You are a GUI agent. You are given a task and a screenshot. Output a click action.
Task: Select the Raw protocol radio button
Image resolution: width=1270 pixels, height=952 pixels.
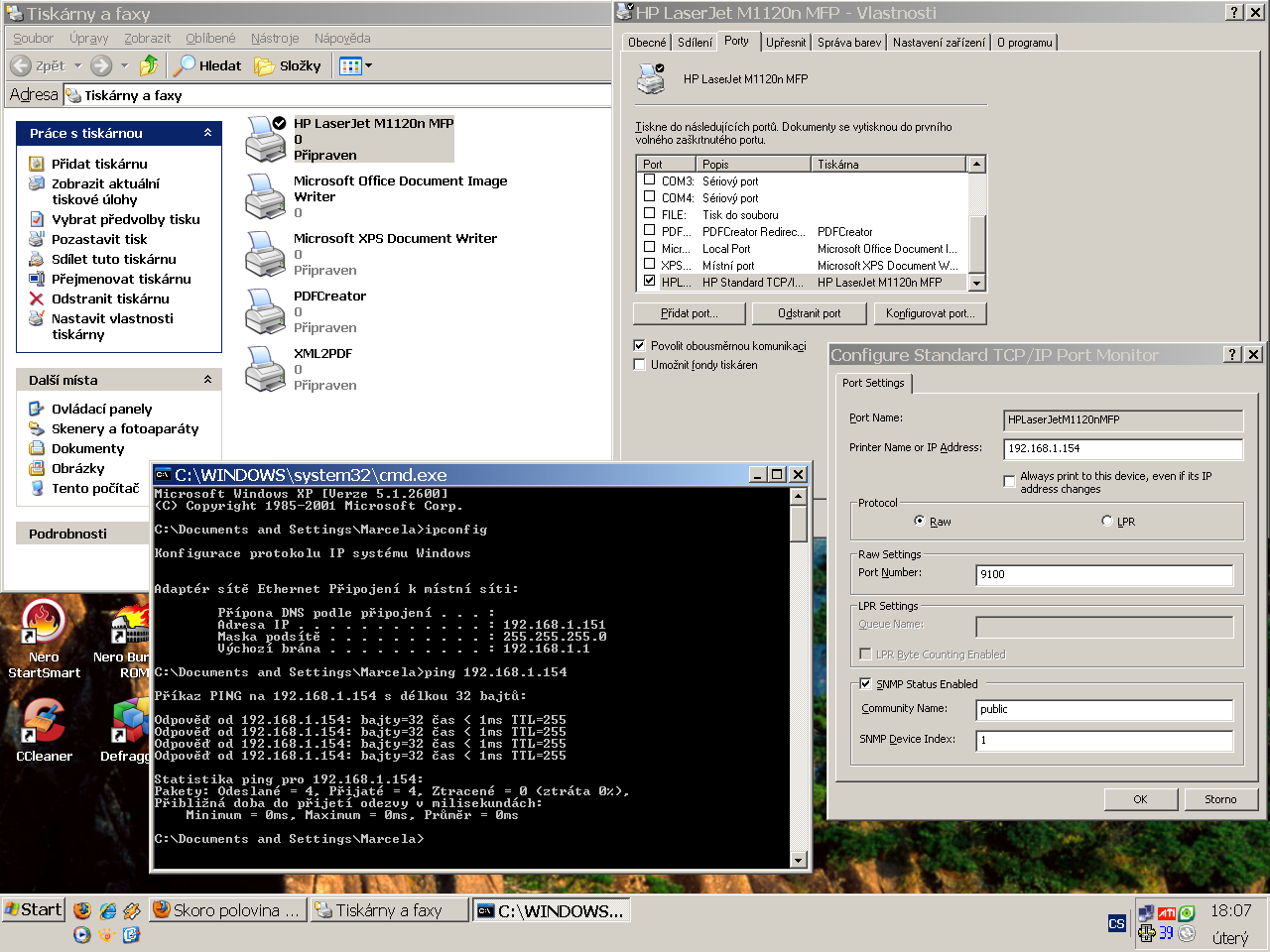pyautogui.click(x=920, y=521)
